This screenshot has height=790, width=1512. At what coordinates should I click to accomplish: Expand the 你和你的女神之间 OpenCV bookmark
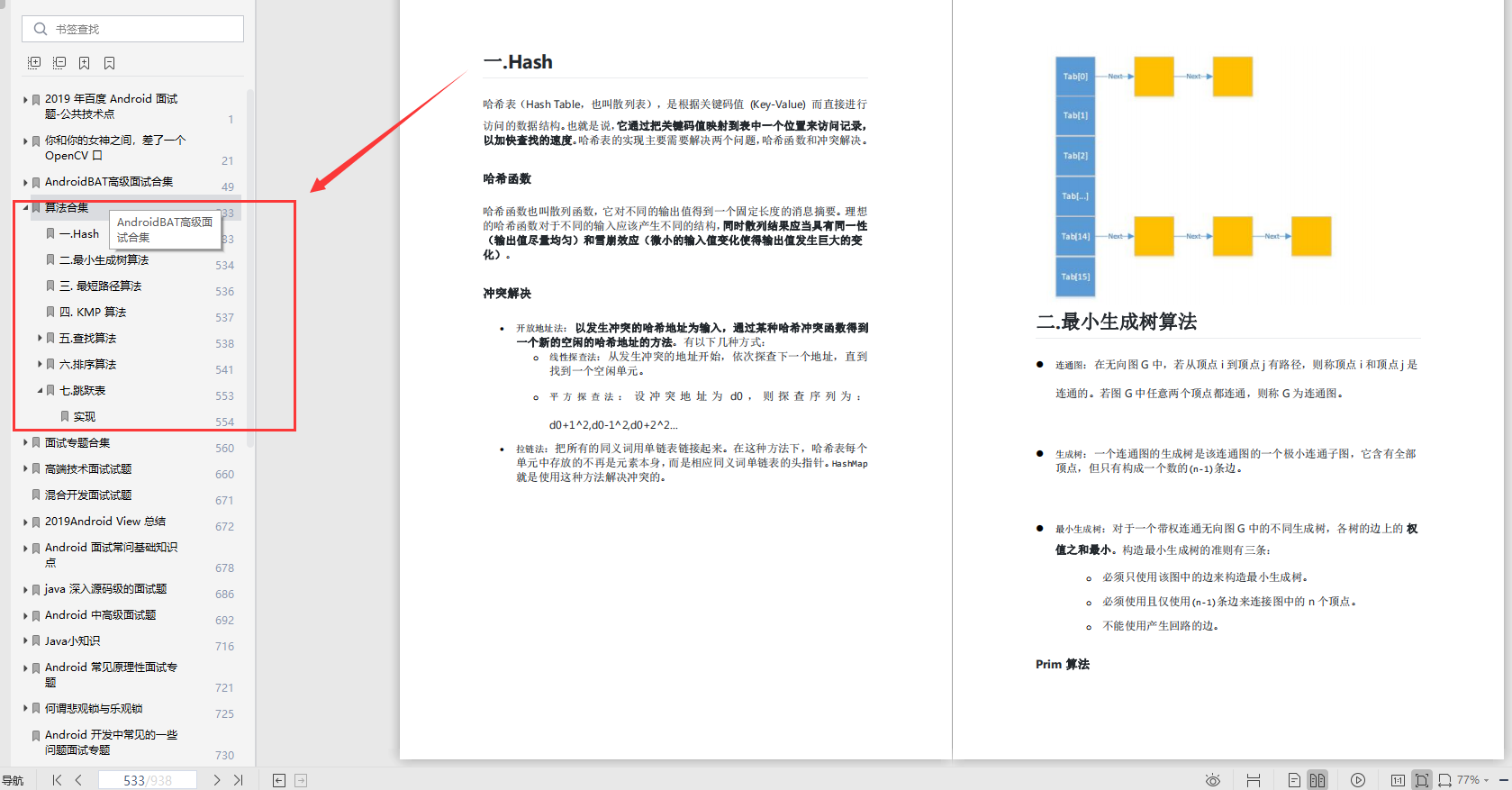point(25,141)
